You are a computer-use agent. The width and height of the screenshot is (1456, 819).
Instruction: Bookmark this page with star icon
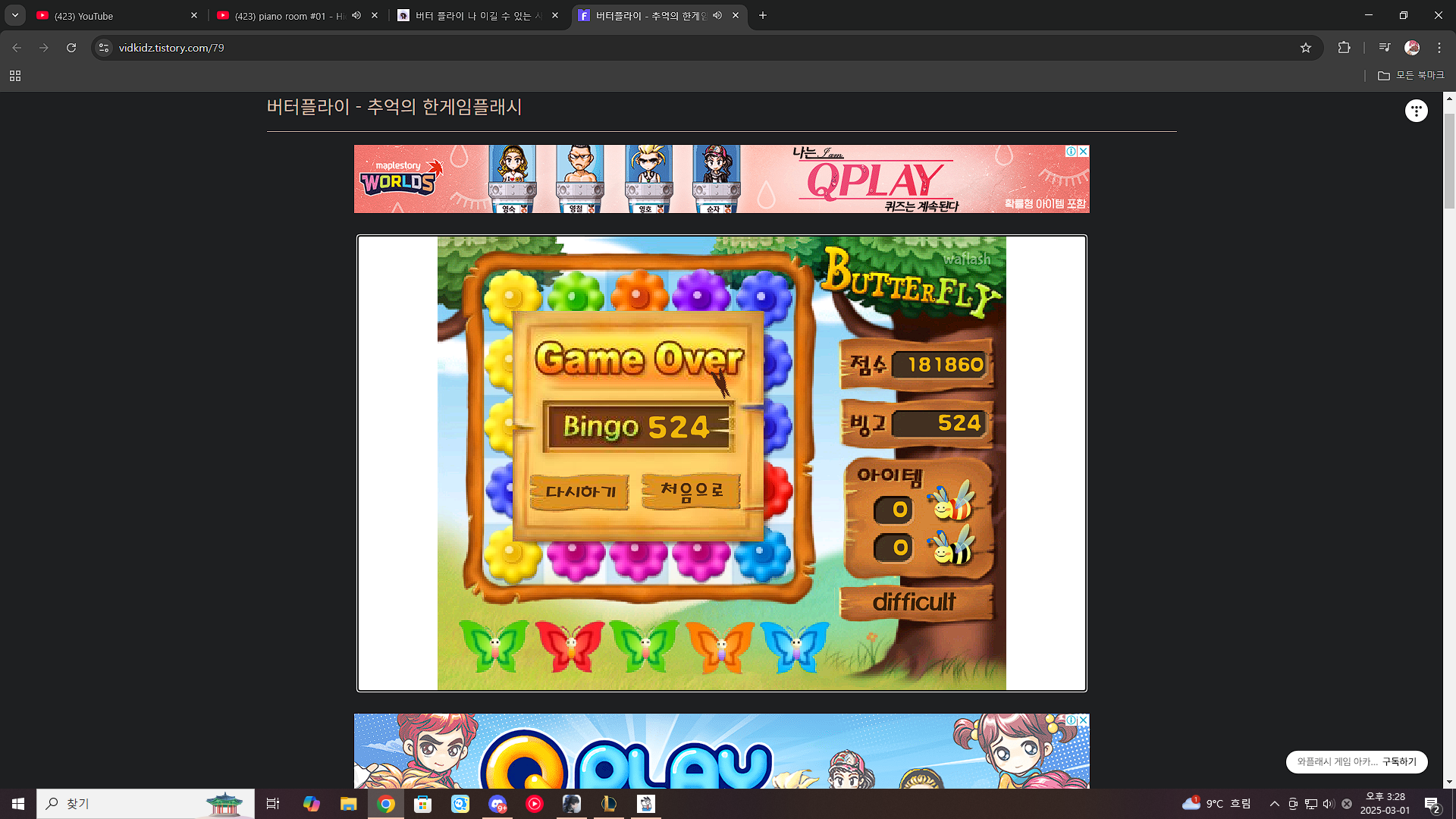pos(1305,48)
